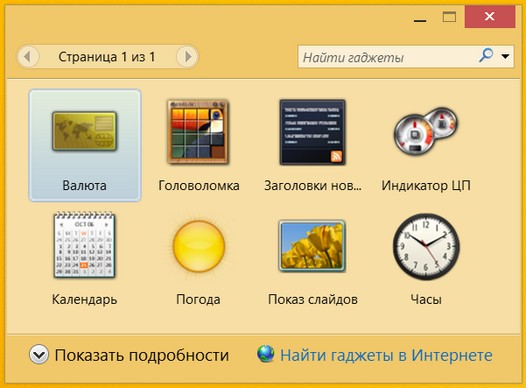Click the Заголовки нов... label text
The image size is (526, 388).
coord(313,185)
